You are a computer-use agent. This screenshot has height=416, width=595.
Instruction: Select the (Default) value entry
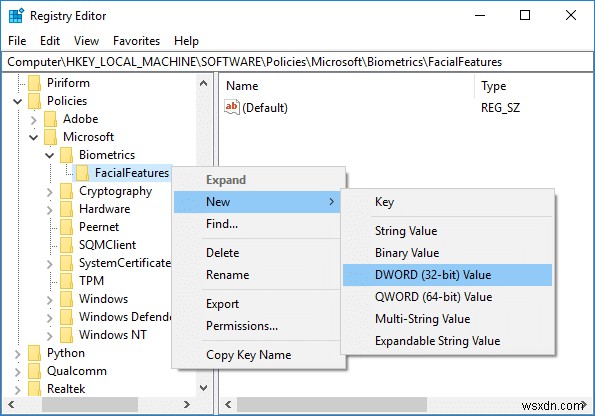[x=265, y=108]
